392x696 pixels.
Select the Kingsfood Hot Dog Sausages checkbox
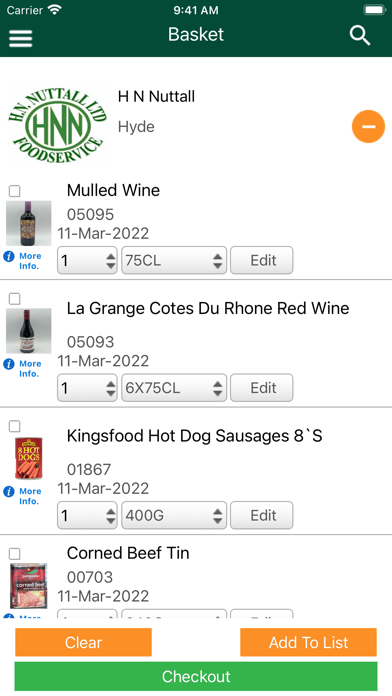15,426
